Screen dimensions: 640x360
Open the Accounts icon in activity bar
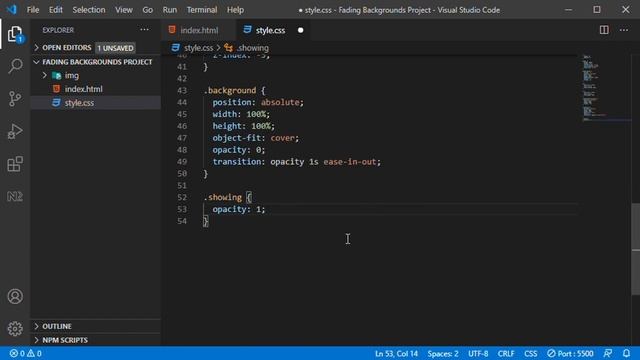[15, 296]
